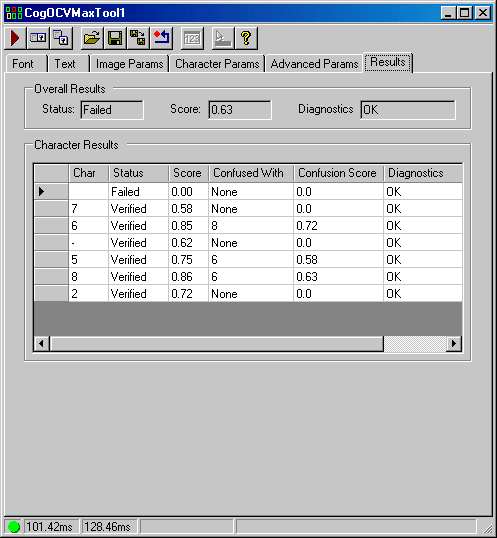Open the Image Params tab
Image resolution: width=497 pixels, height=538 pixels.
[x=130, y=64]
